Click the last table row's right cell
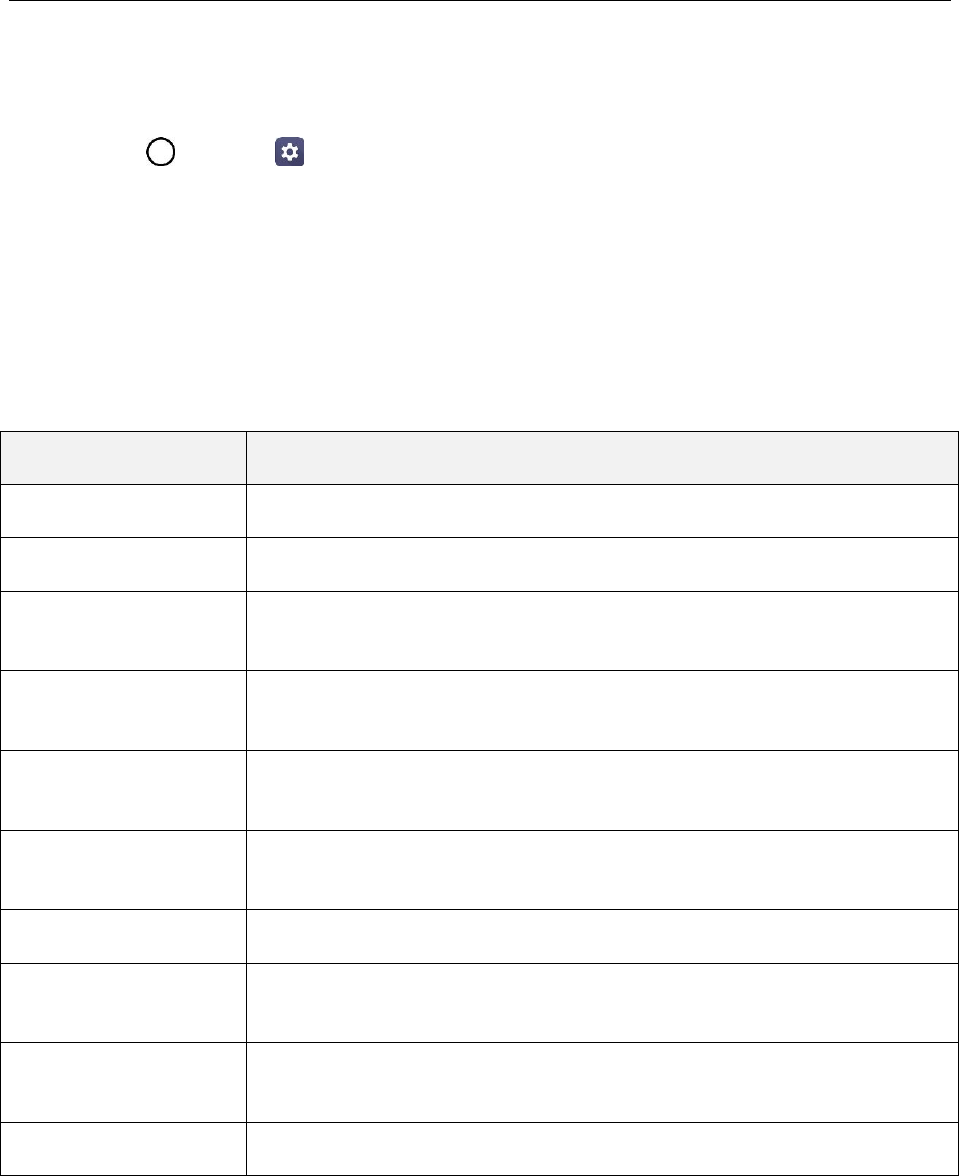 coord(603,1149)
